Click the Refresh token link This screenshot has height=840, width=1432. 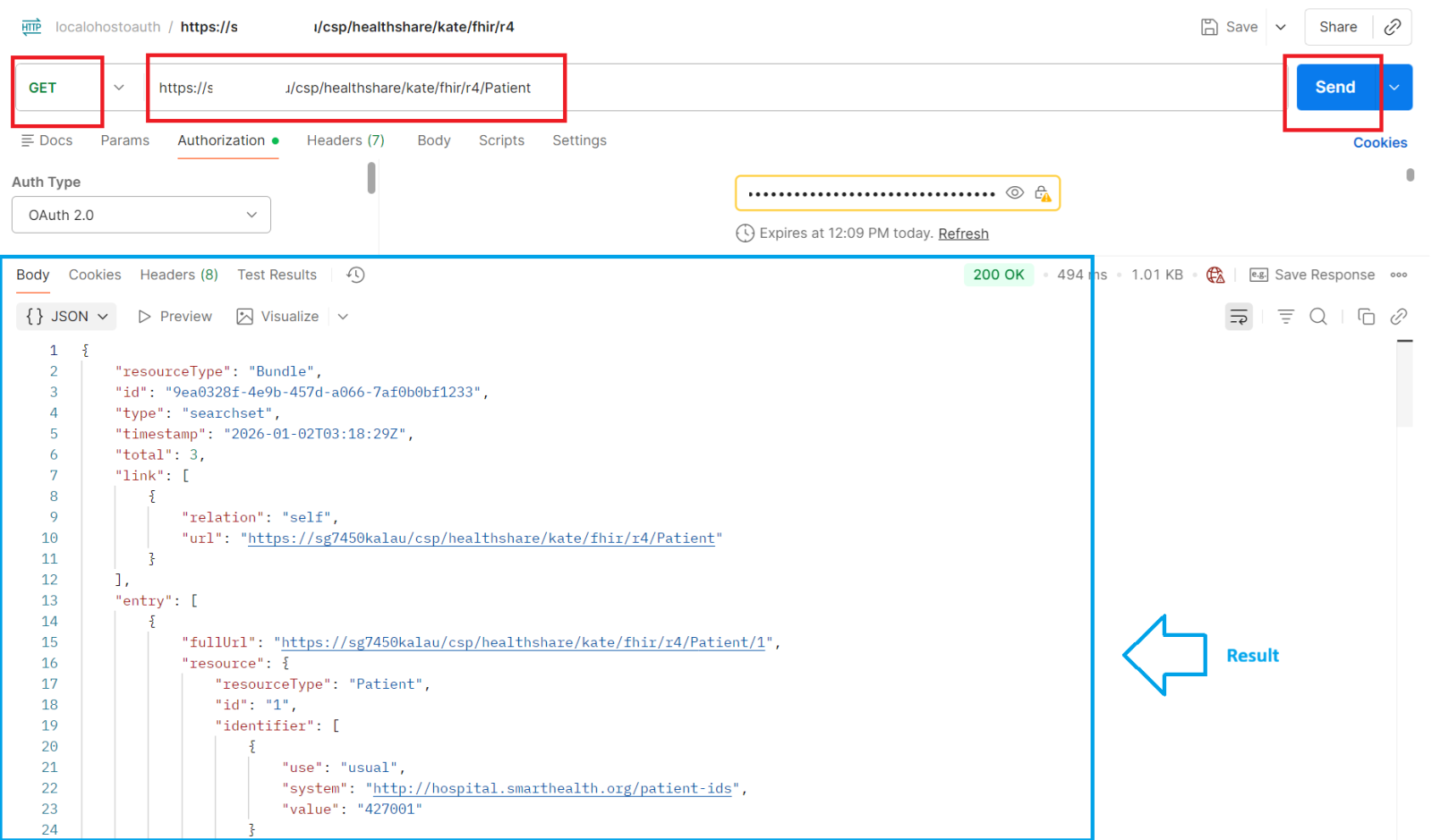[x=963, y=233]
